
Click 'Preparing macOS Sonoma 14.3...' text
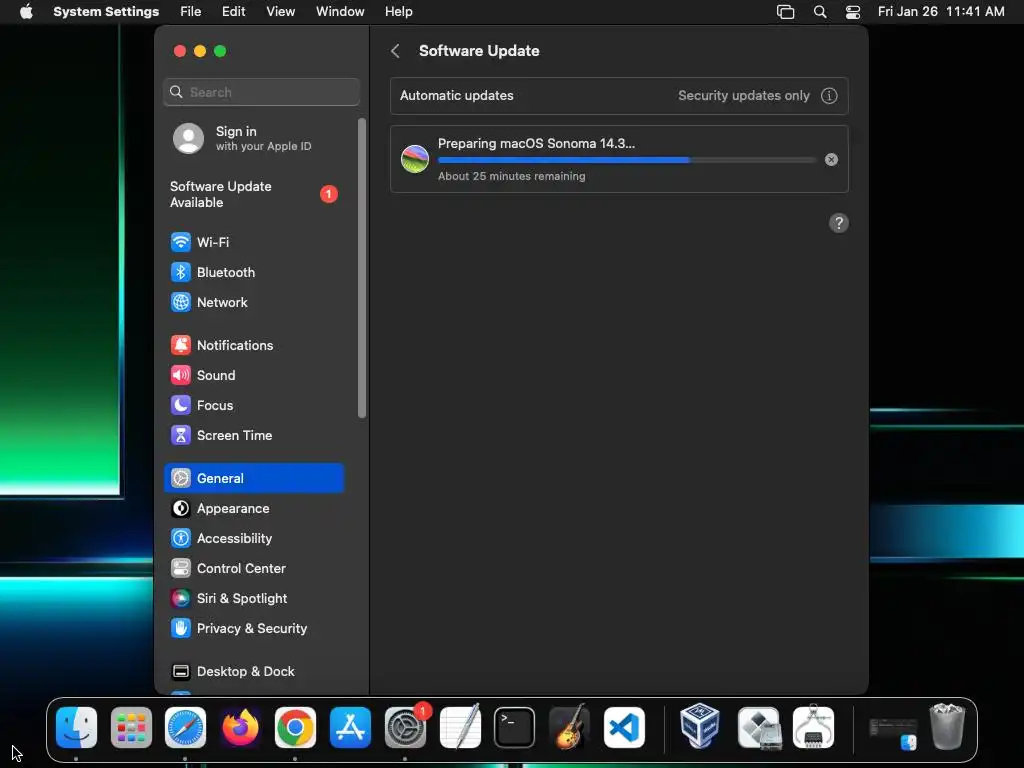tap(536, 144)
